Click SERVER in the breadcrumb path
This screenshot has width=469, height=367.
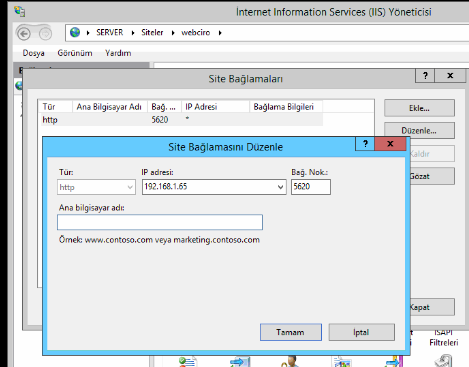110,32
